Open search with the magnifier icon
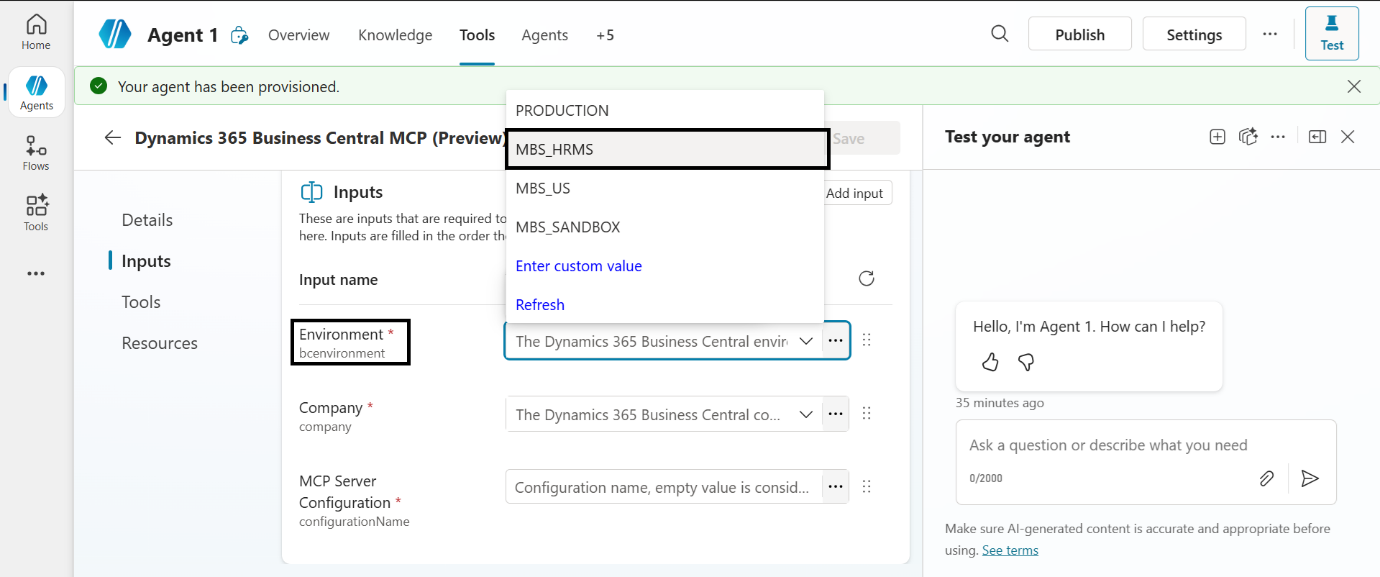 (999, 33)
